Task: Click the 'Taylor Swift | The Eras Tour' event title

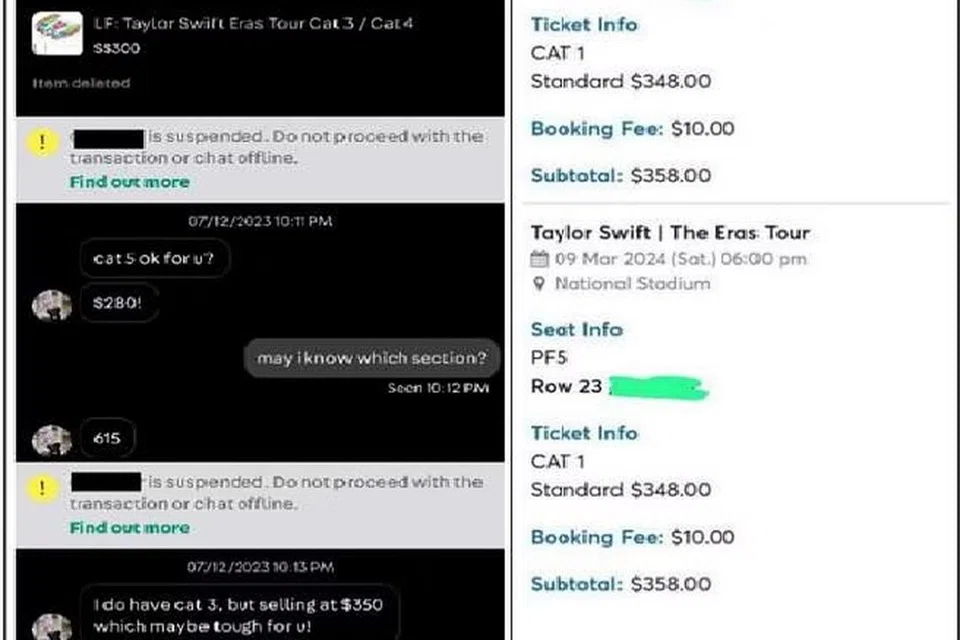Action: coord(670,233)
